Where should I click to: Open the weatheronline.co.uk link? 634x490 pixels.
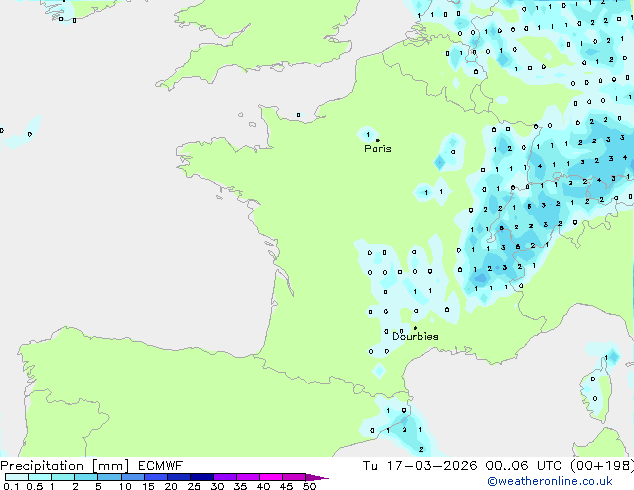click(x=550, y=481)
